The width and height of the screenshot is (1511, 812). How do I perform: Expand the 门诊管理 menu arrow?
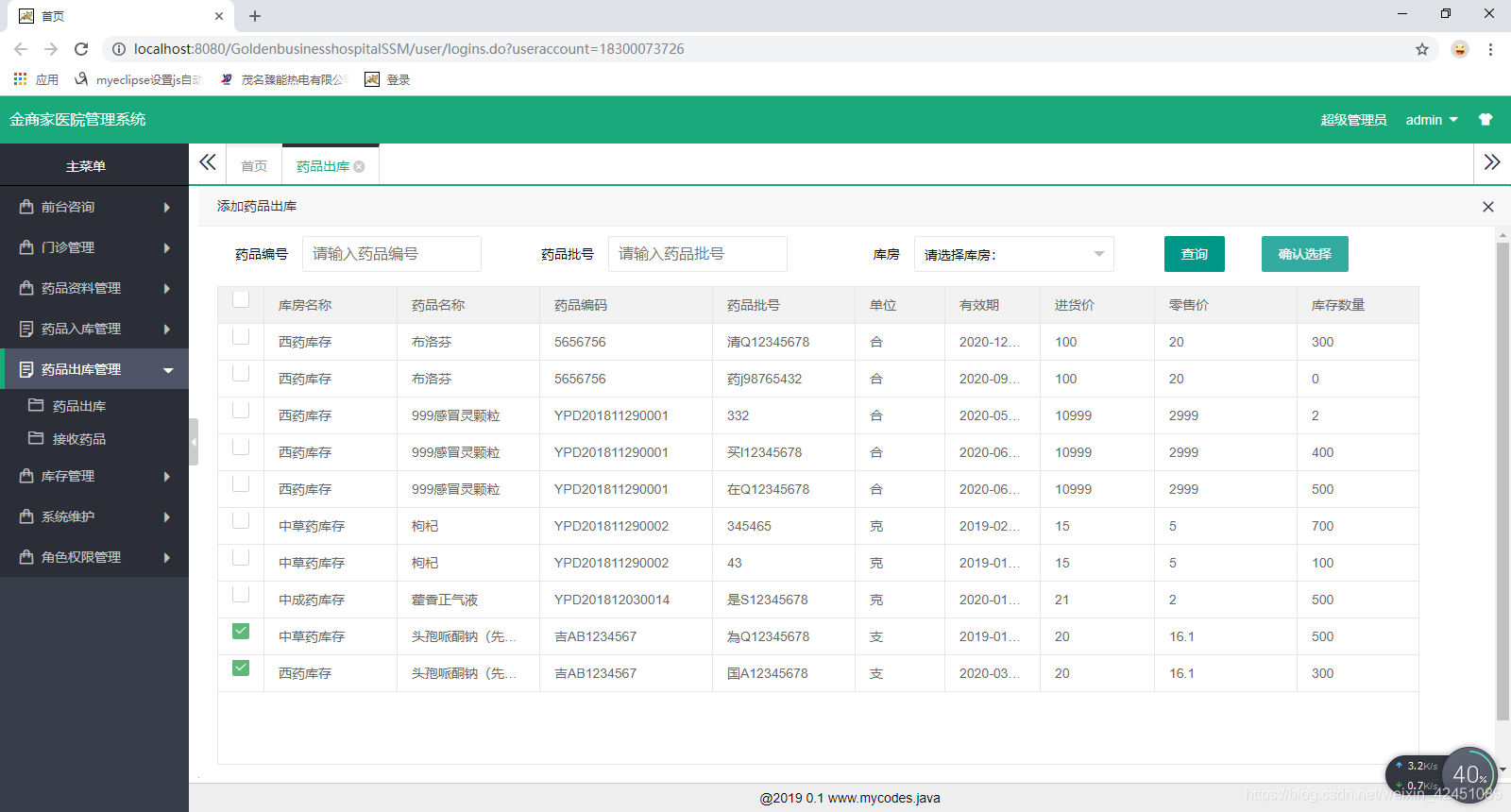[x=167, y=247]
